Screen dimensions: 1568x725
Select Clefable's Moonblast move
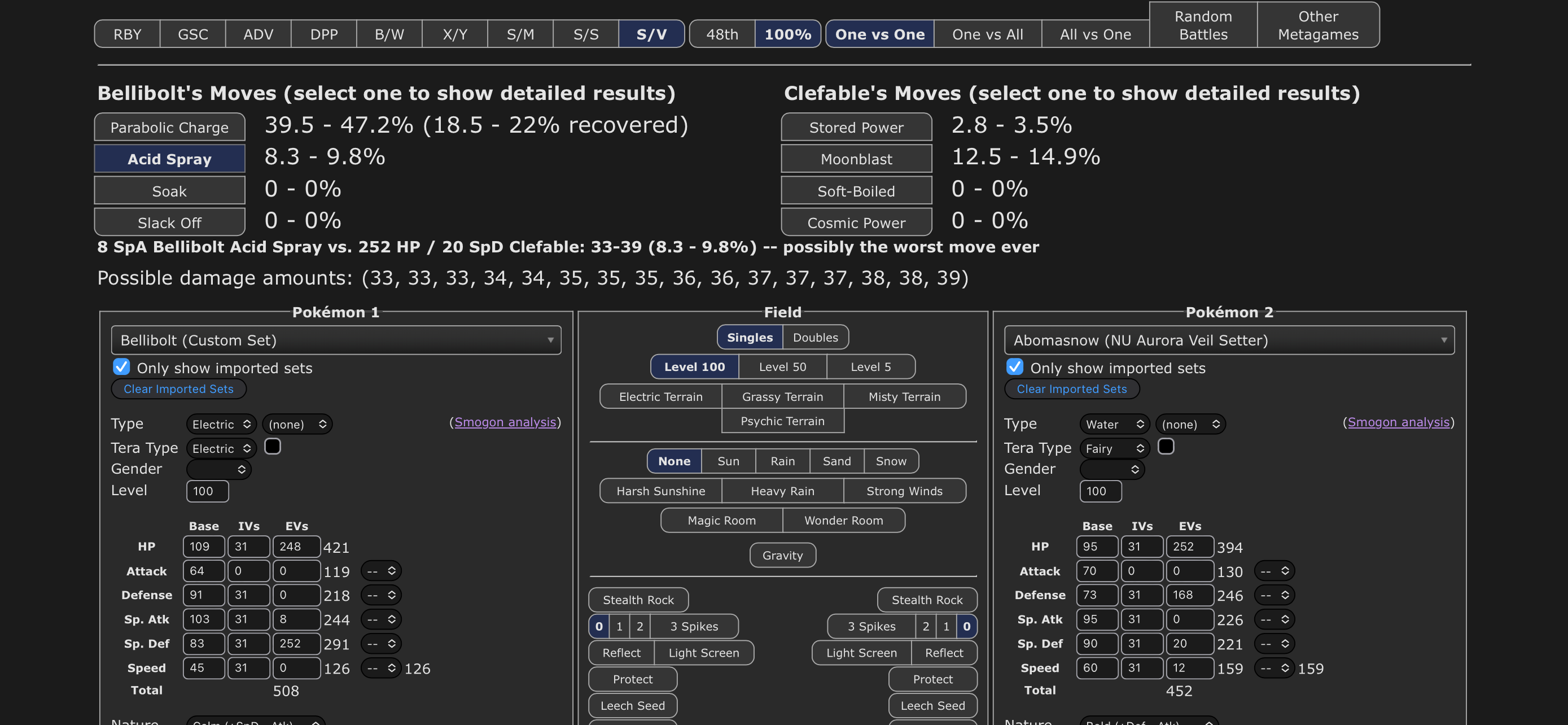[x=856, y=159]
